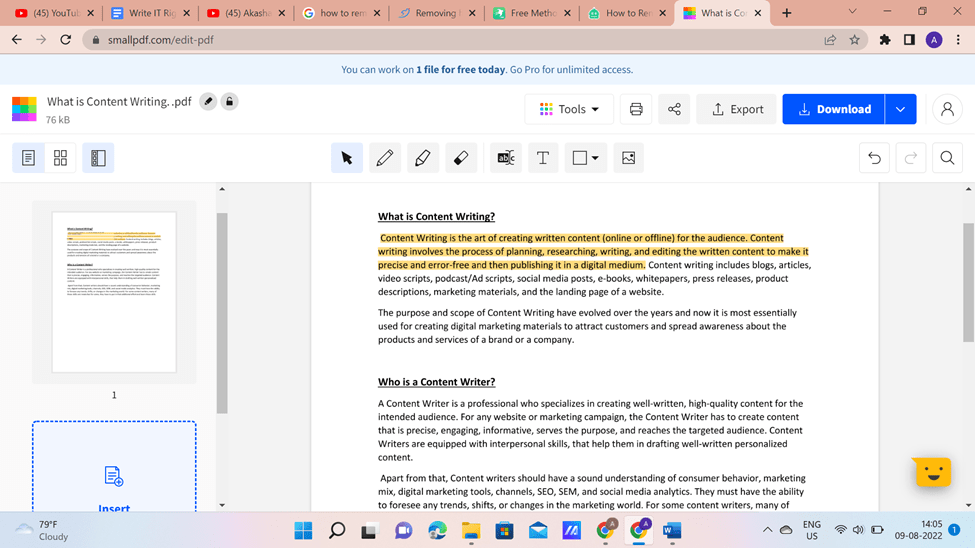Print the PDF document
Viewport: 975px width, 548px height.
(636, 109)
